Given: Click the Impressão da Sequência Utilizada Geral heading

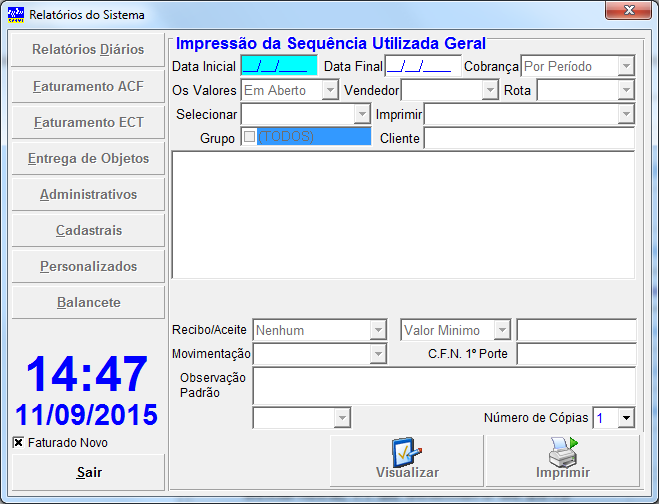Looking at the screenshot, I should point(330,43).
